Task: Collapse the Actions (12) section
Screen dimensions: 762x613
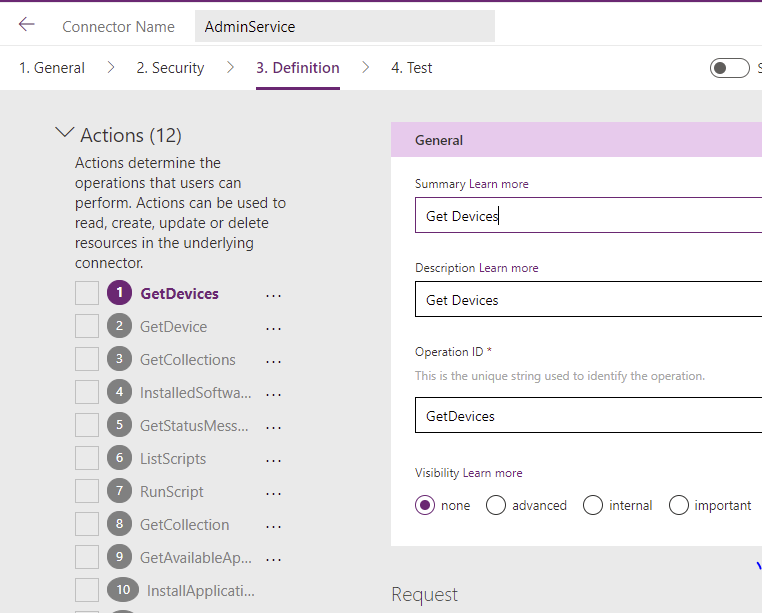Action: (x=65, y=132)
